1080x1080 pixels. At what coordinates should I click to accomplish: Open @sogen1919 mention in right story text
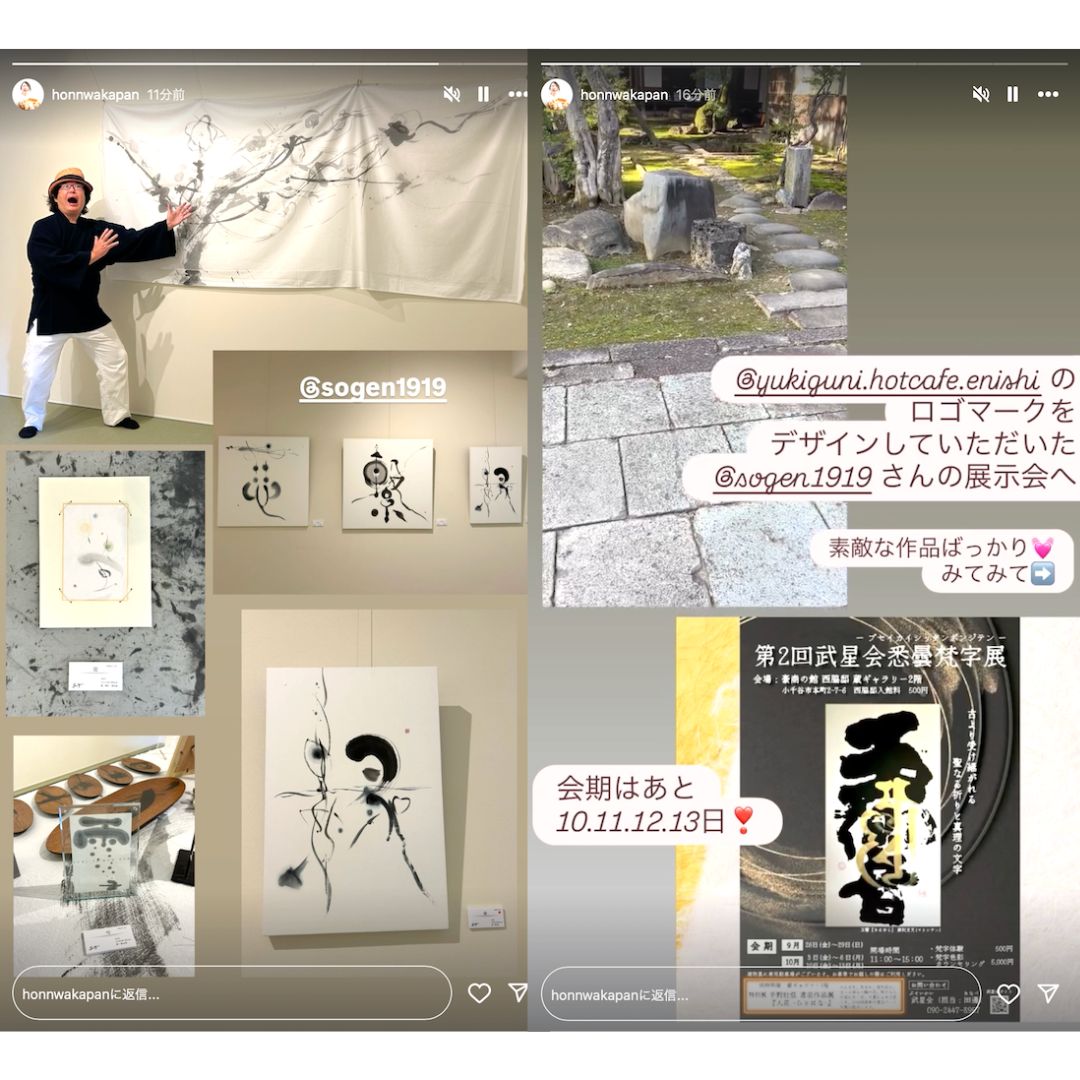[793, 478]
